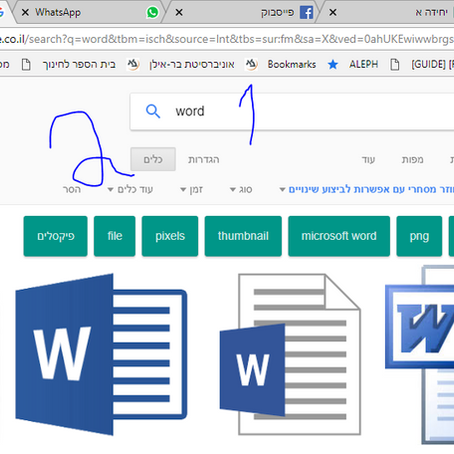The width and height of the screenshot is (454, 454).
Task: Click the address bar URL
Action: pos(227,39)
